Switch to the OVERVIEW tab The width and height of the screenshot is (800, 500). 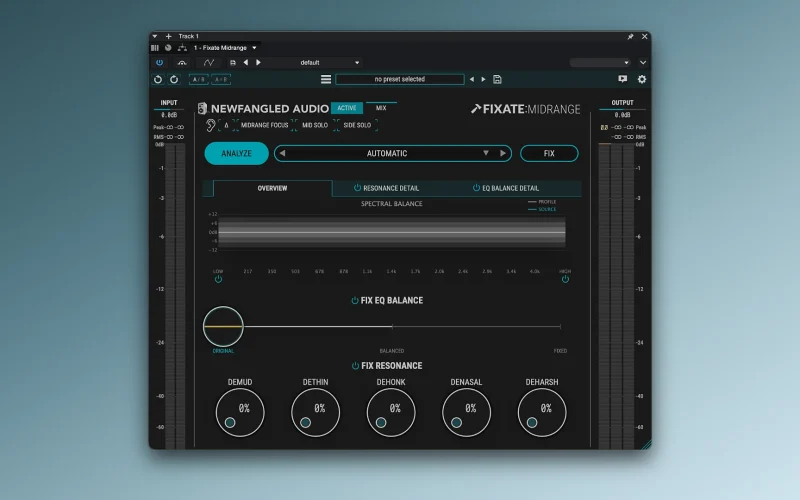[x=272, y=188]
